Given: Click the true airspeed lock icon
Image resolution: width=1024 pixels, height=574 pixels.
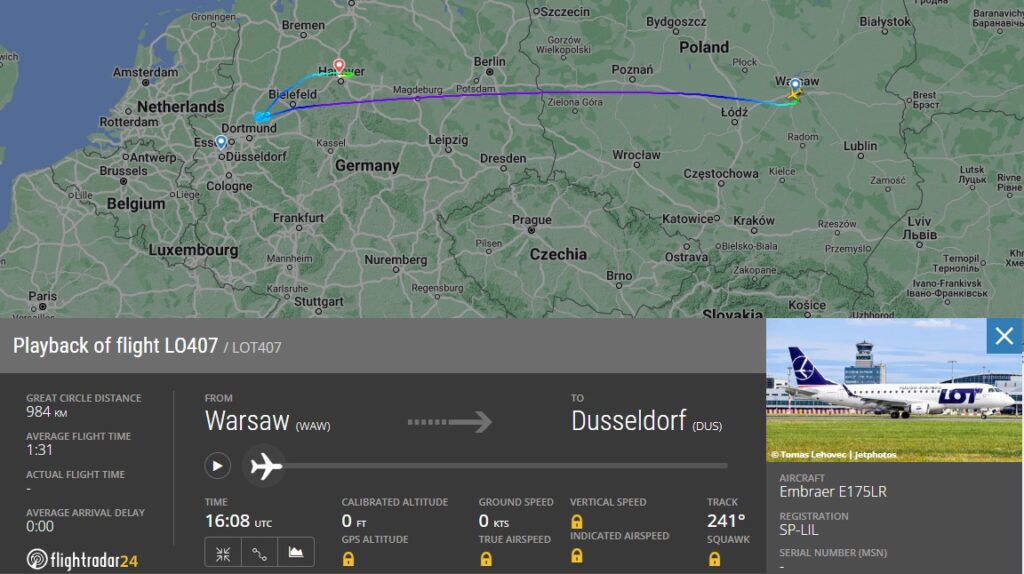Looking at the screenshot, I should (x=486, y=559).
